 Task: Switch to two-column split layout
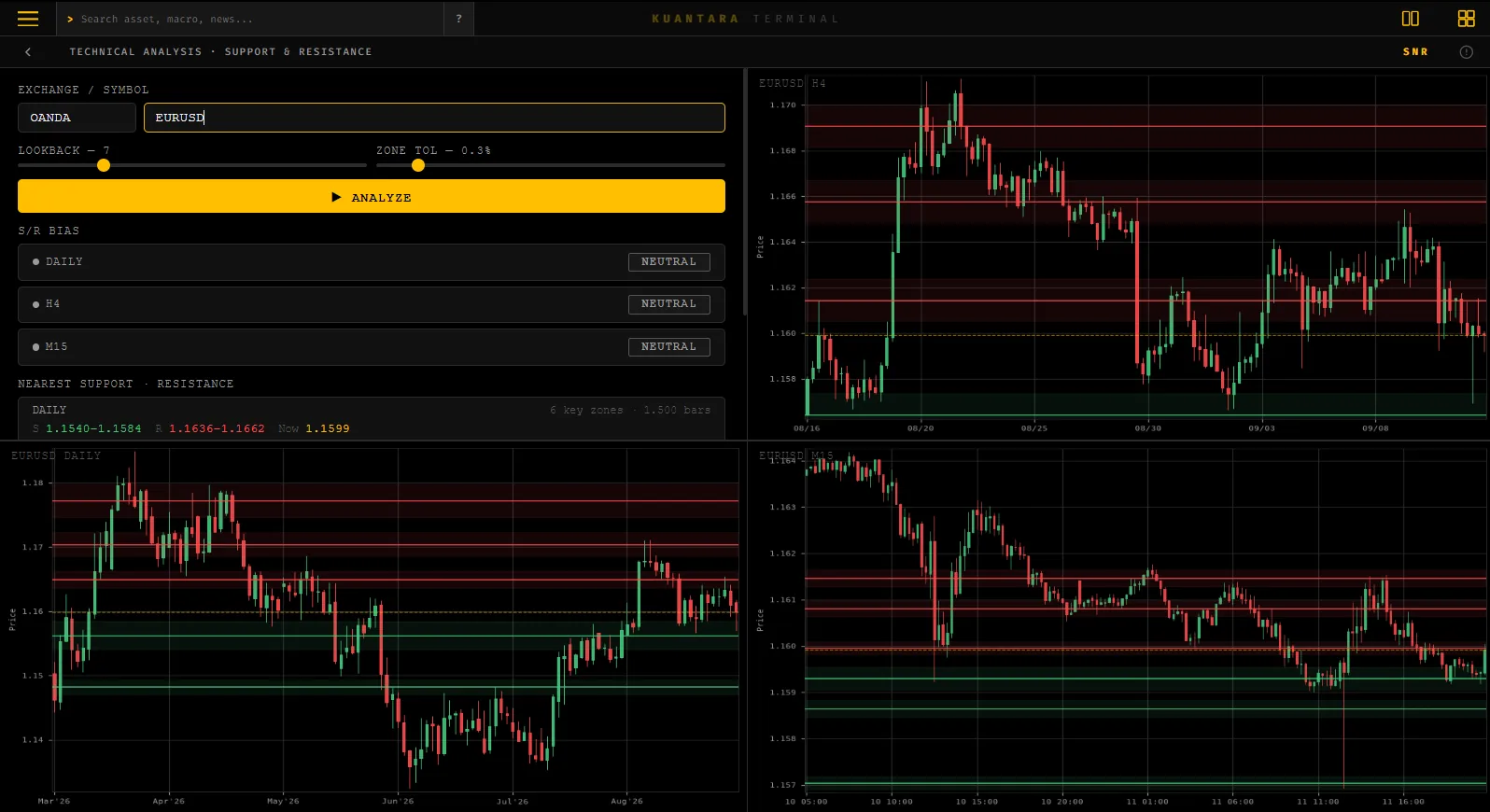(1410, 19)
